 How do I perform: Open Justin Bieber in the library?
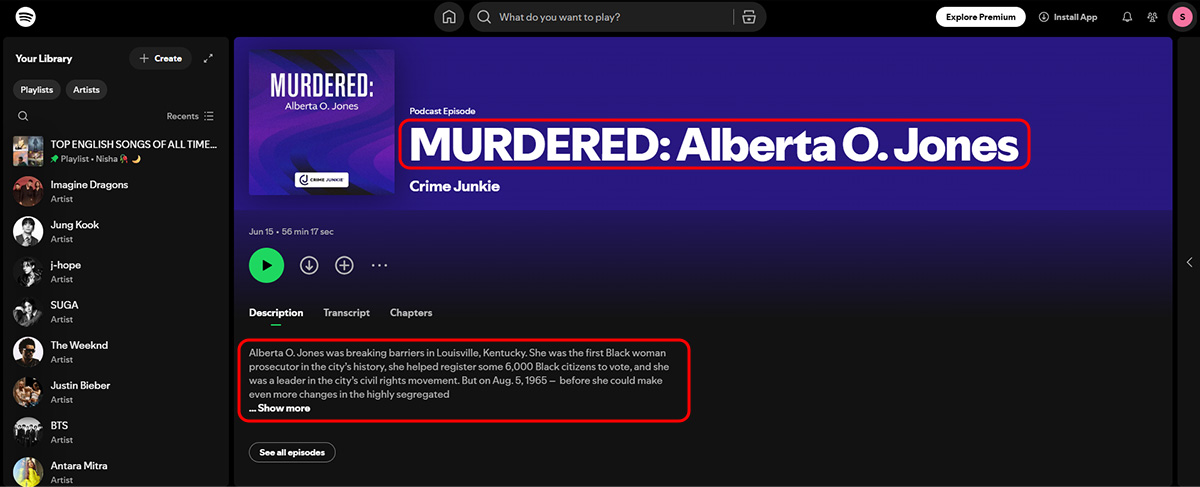click(x=115, y=391)
